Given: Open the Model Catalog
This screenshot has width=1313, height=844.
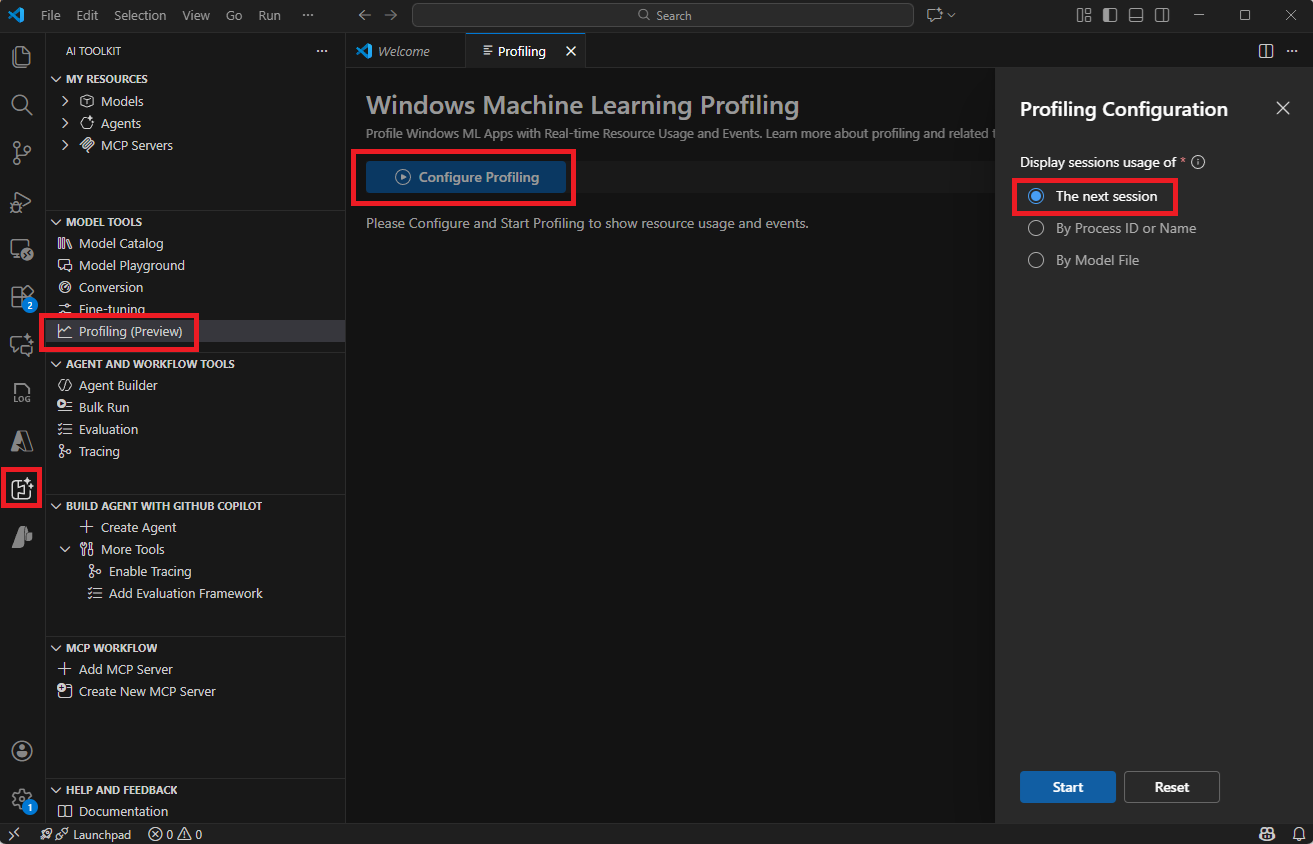Looking at the screenshot, I should (120, 243).
